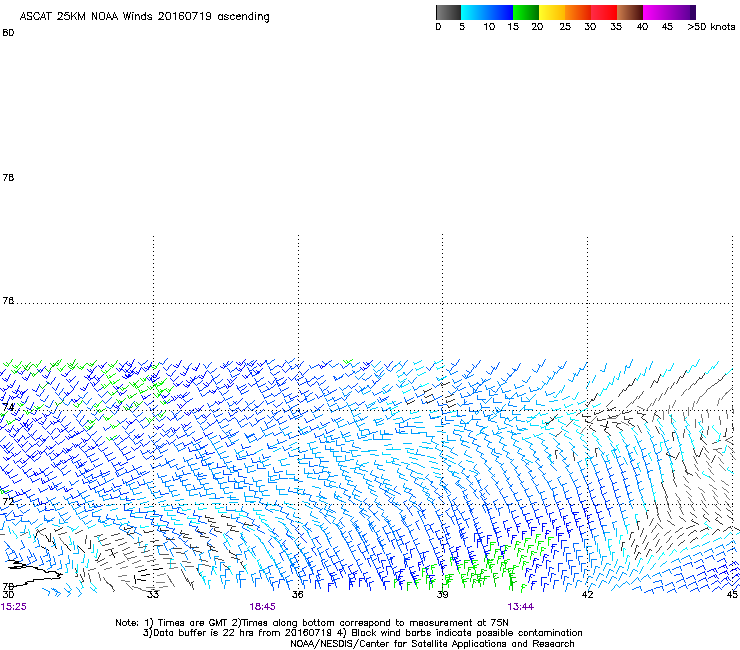
Task: Click latitude label '72' on left axis
Action: (8, 501)
